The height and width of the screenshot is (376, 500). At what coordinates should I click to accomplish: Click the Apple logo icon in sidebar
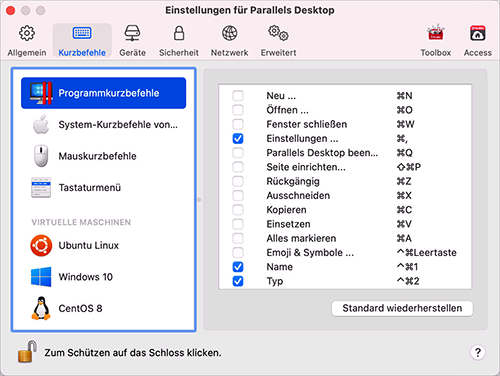[41, 125]
